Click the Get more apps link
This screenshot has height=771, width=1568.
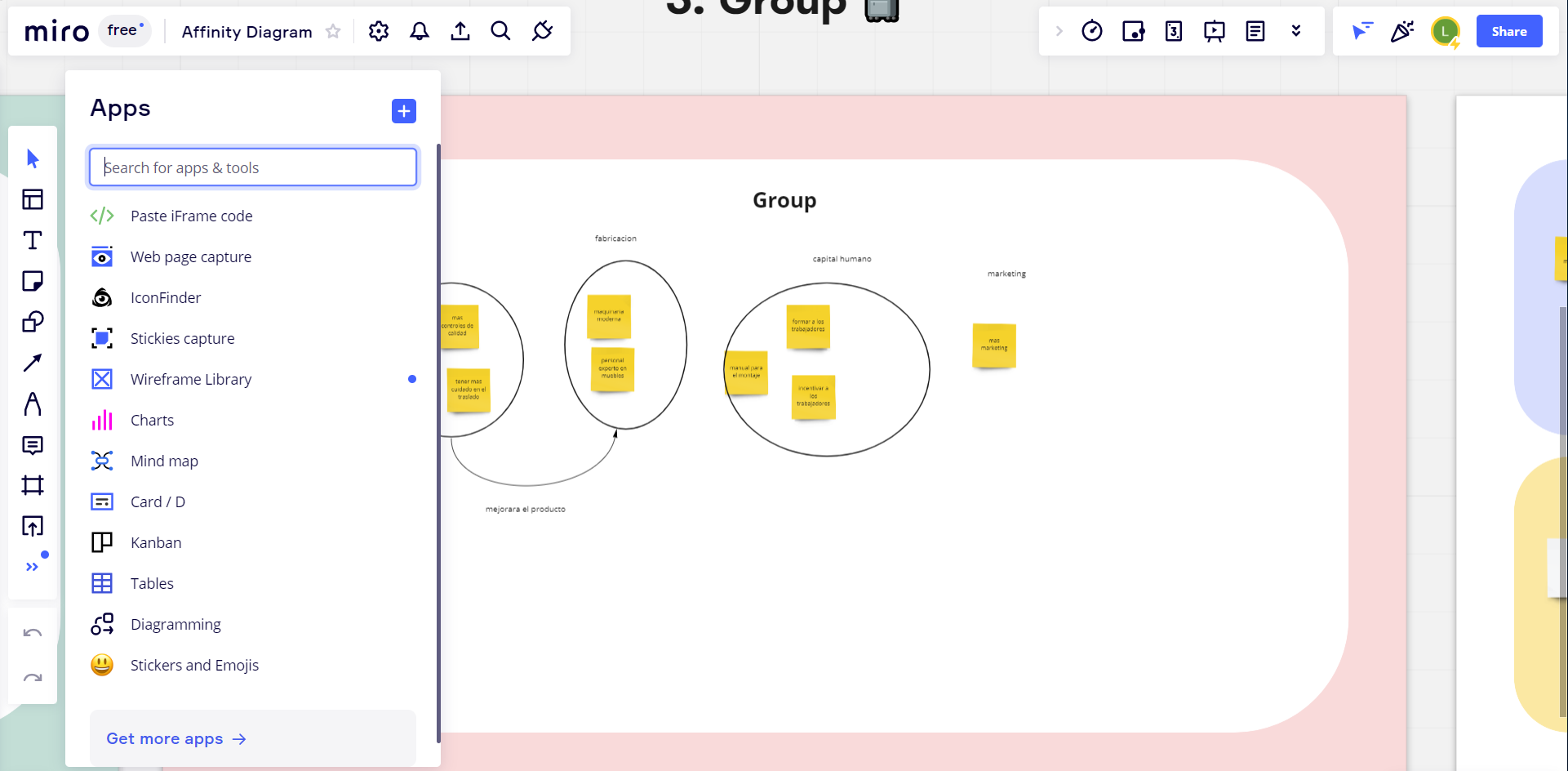pos(176,738)
